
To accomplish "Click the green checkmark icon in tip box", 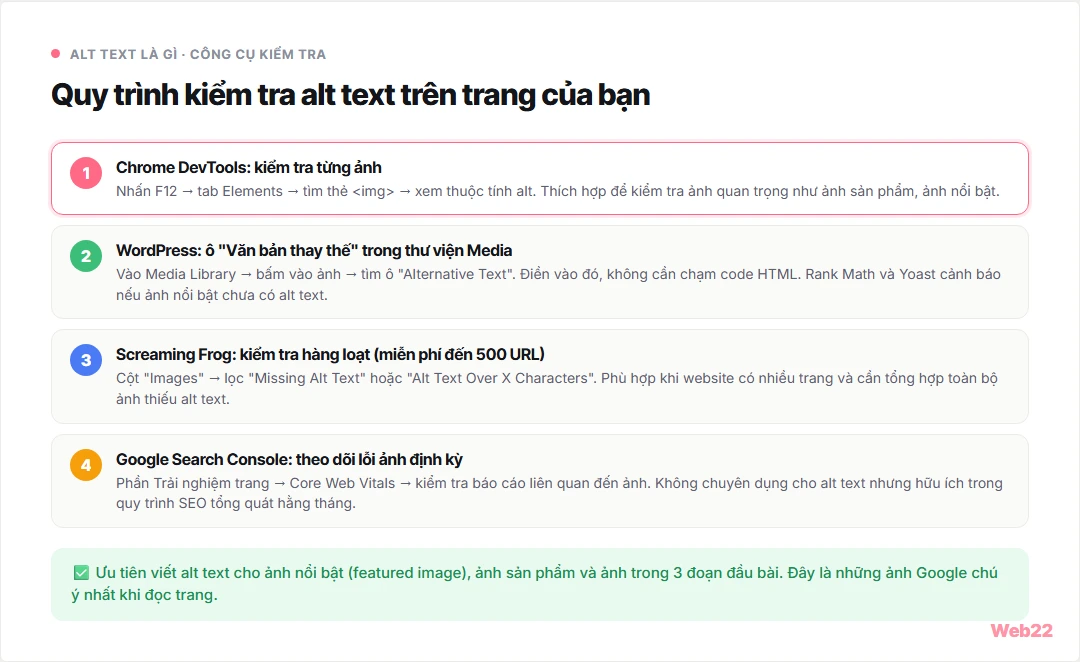I will tap(81, 572).
